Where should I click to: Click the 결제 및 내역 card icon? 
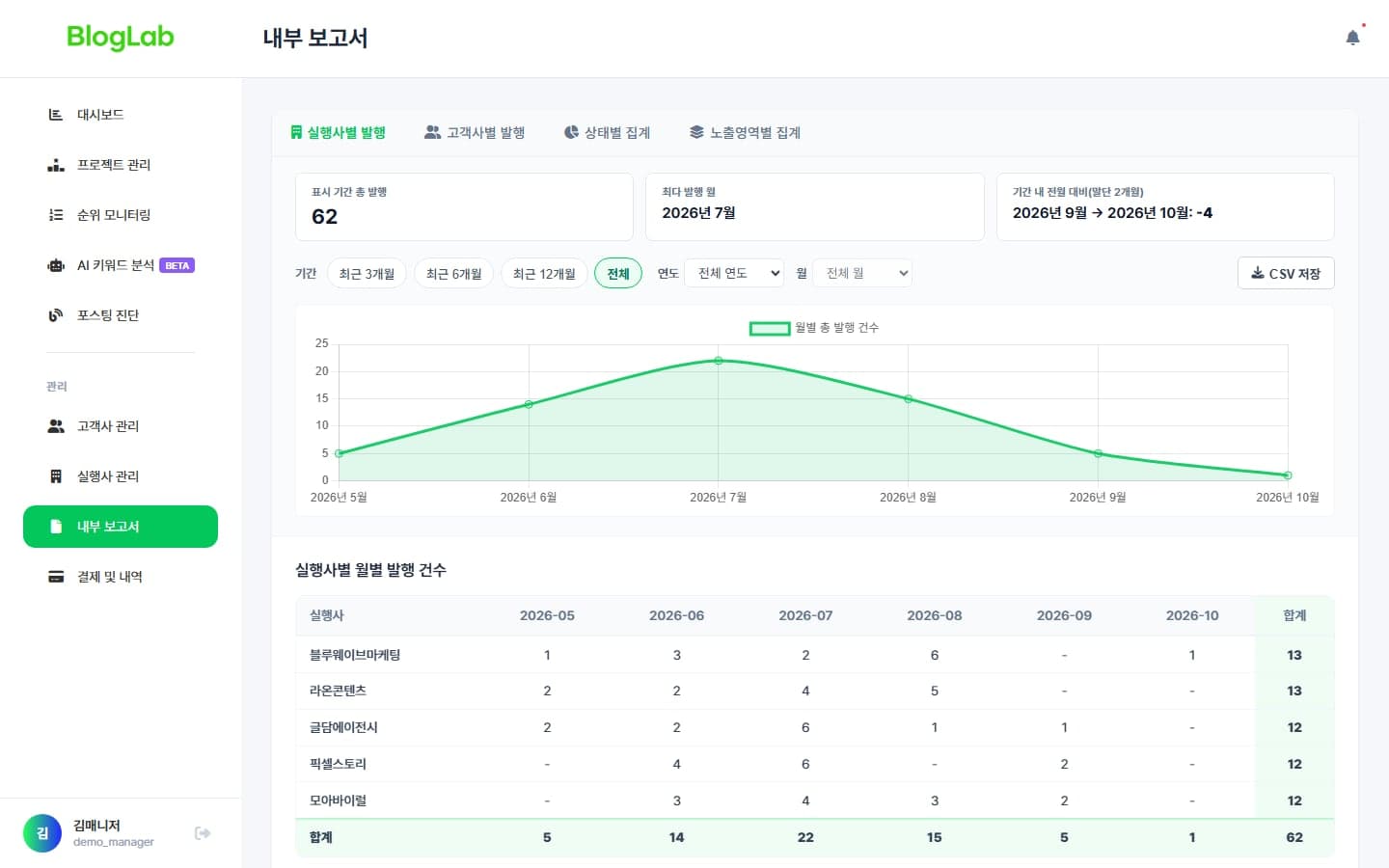(x=56, y=577)
